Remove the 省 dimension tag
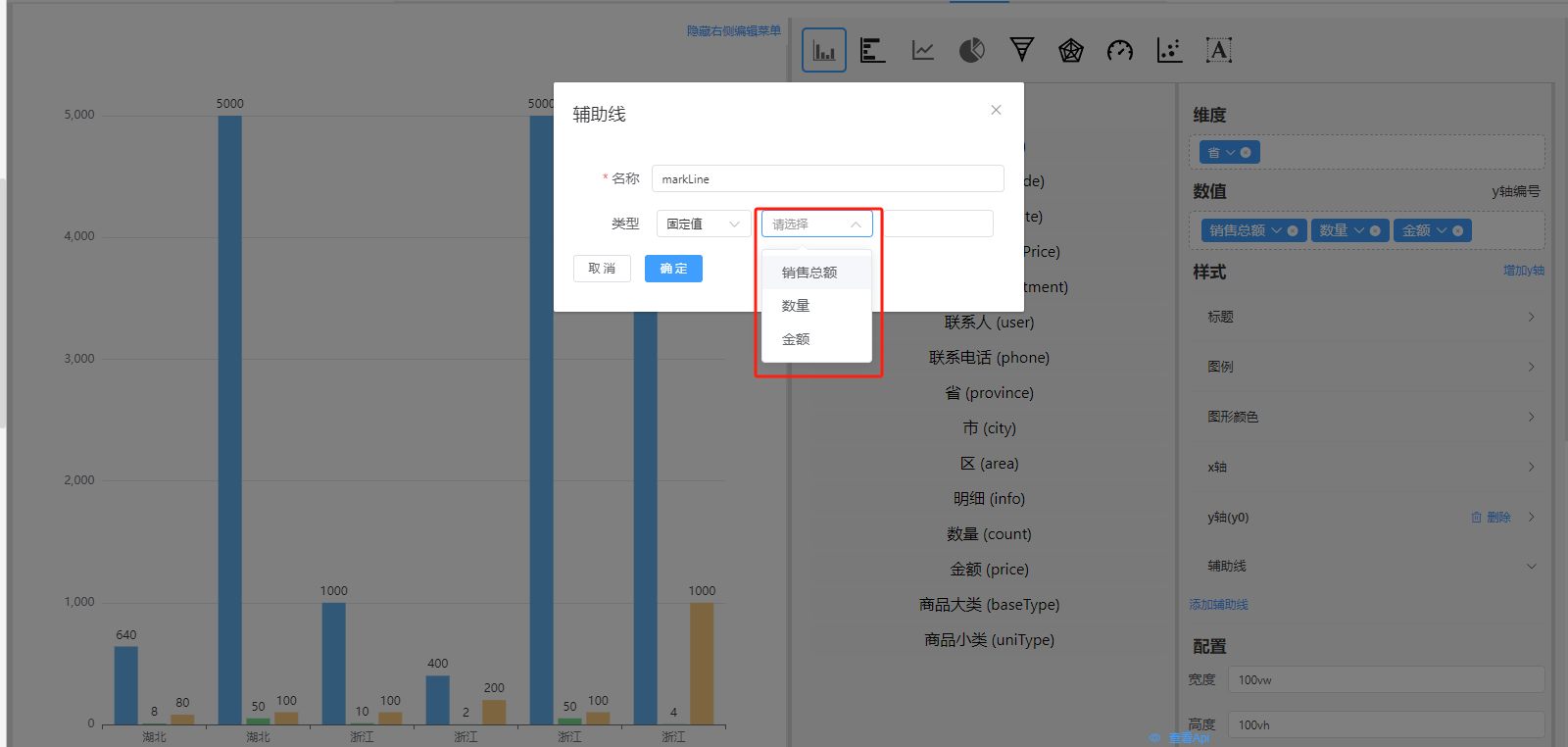 1246,153
